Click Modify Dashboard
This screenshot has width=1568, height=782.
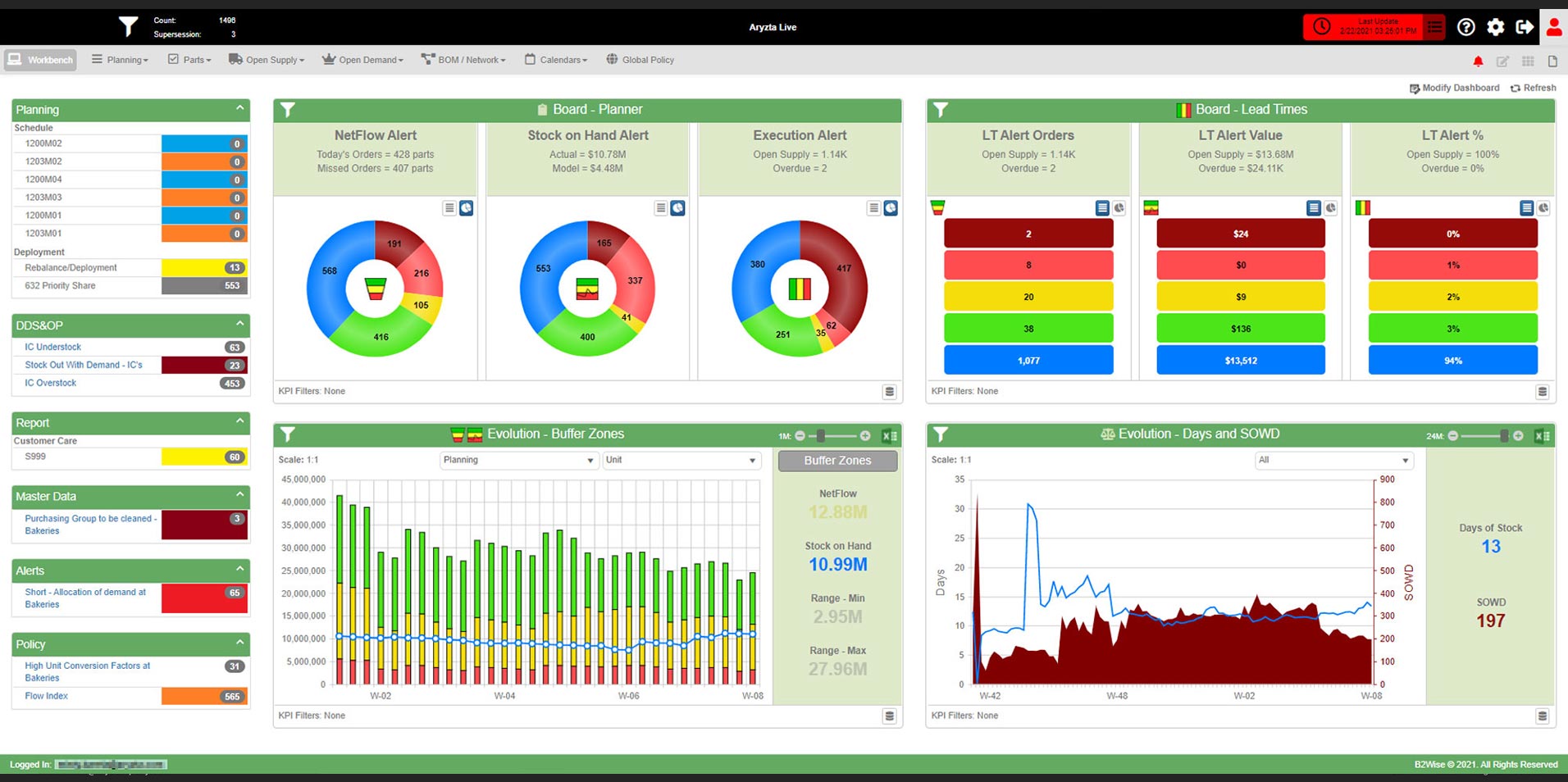pos(1454,88)
